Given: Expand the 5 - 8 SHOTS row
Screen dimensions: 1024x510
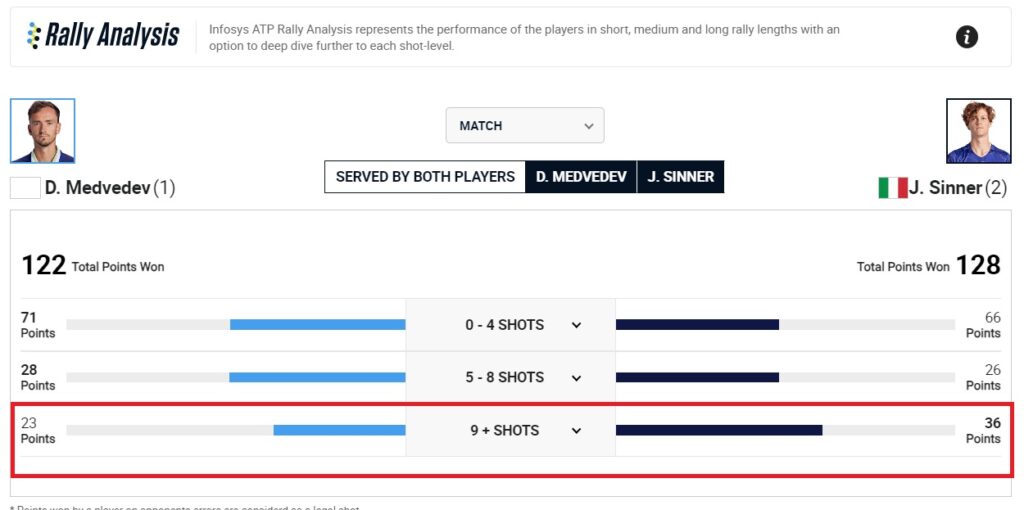Looking at the screenshot, I should coord(576,378).
